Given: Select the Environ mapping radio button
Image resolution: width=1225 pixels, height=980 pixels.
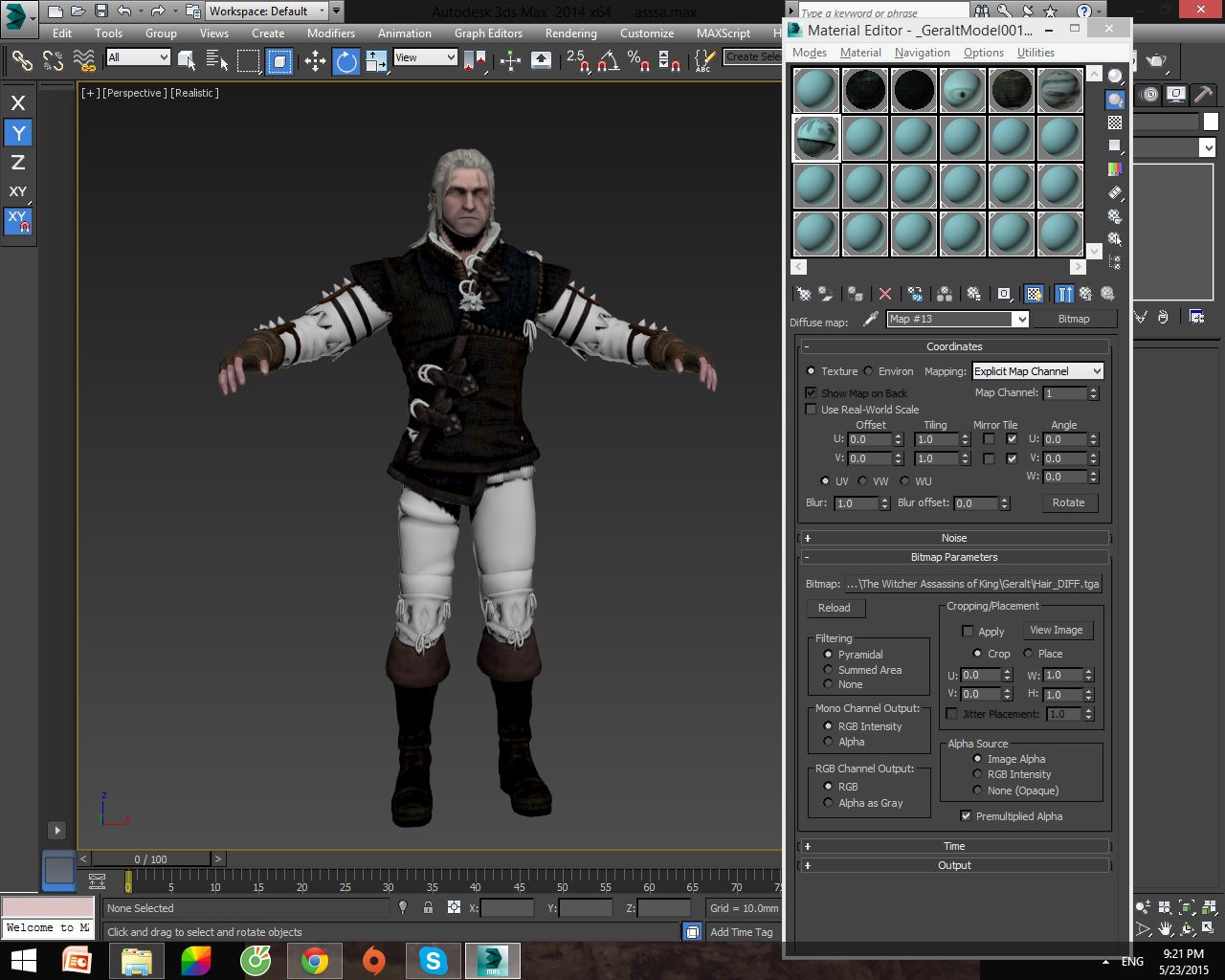Looking at the screenshot, I should (869, 371).
